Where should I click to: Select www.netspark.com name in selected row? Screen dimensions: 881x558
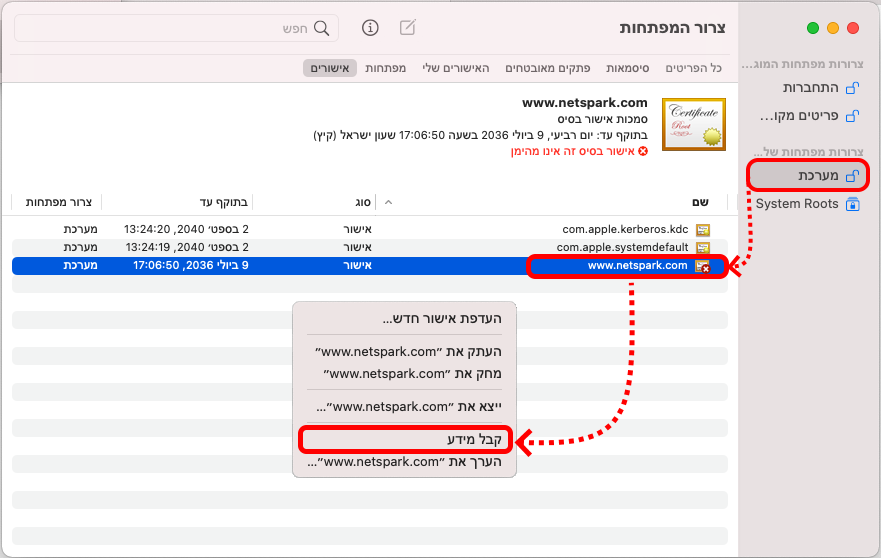pos(637,266)
